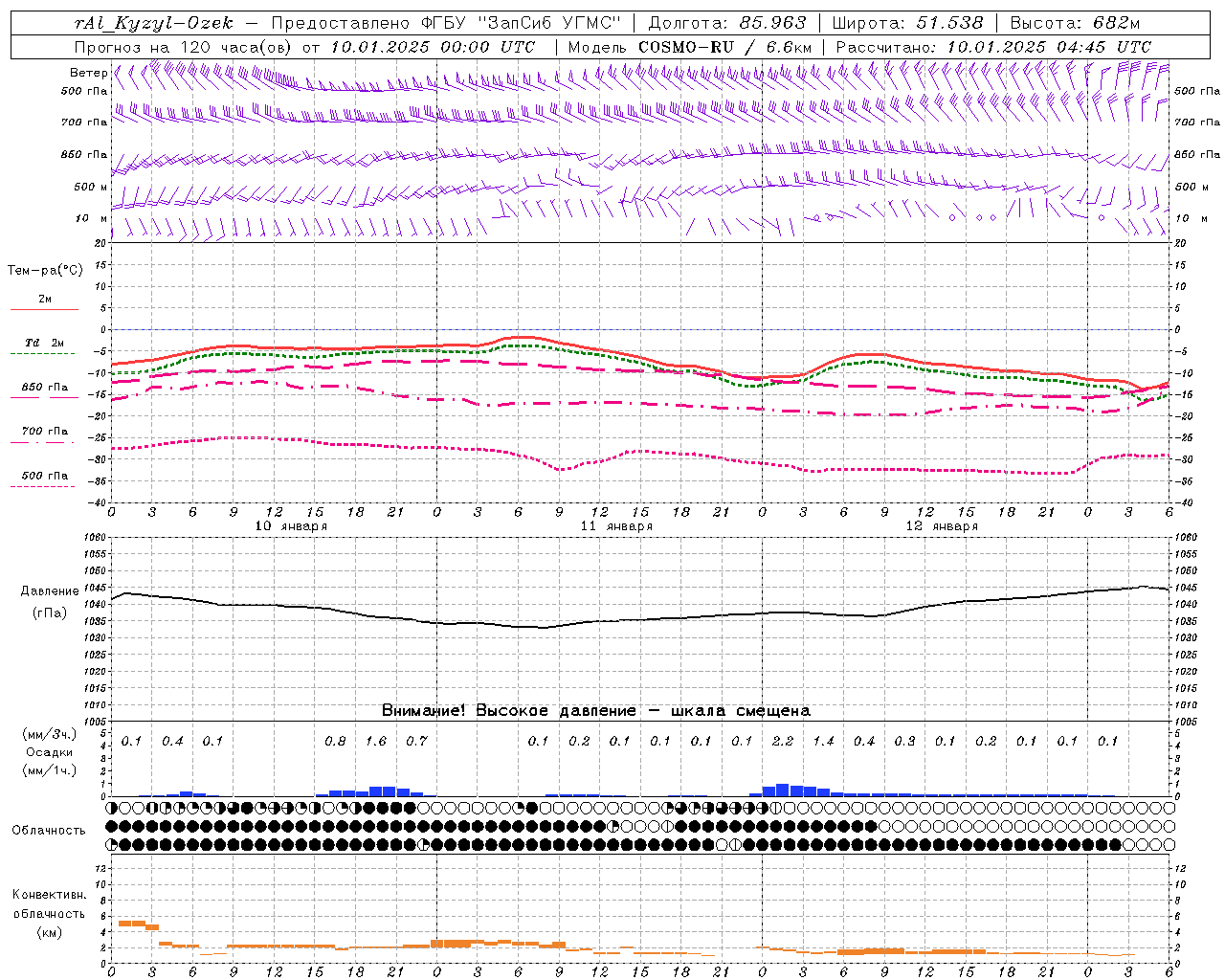This screenshot has width=1225, height=980.
Task: Click the Конвективн. convective cloud label
Action: click(x=49, y=896)
